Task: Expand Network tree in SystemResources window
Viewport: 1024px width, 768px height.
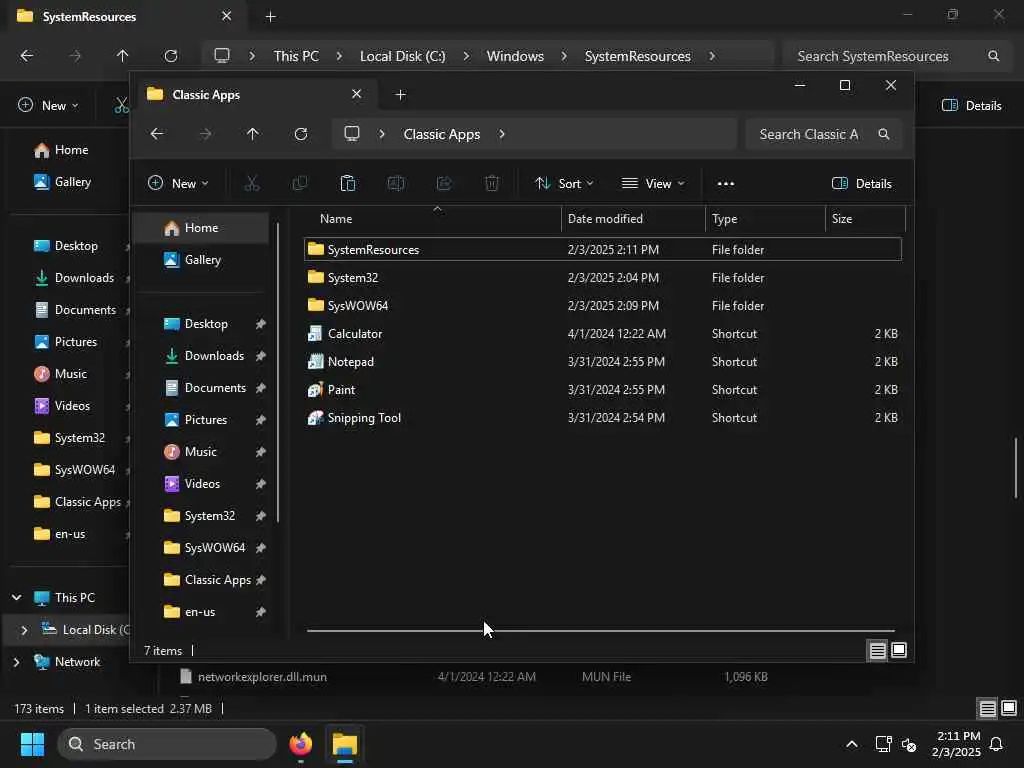Action: click(16, 662)
